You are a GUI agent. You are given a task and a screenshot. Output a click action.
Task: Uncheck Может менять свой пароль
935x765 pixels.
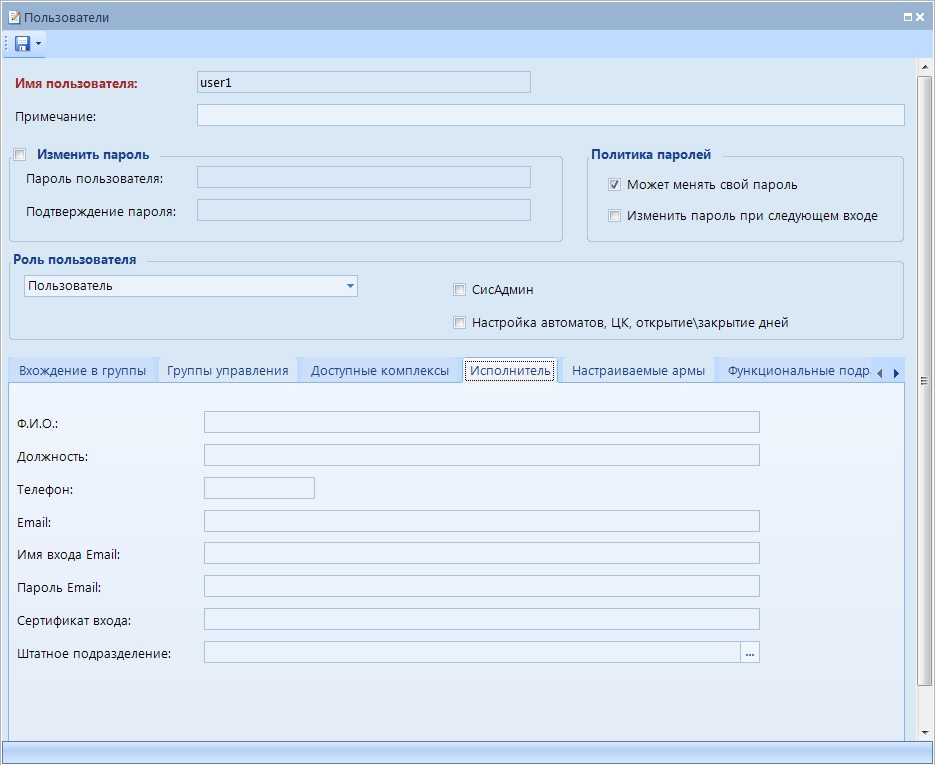615,185
